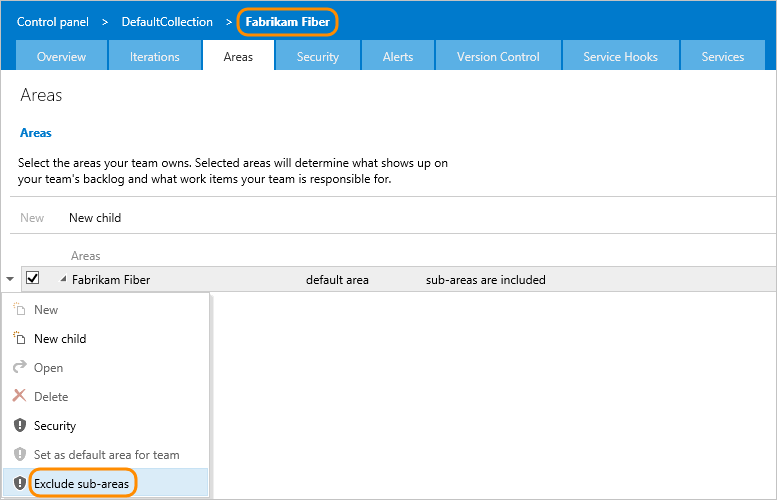This screenshot has width=777, height=500.
Task: Choose Security in the context menu
Action: click(105, 426)
